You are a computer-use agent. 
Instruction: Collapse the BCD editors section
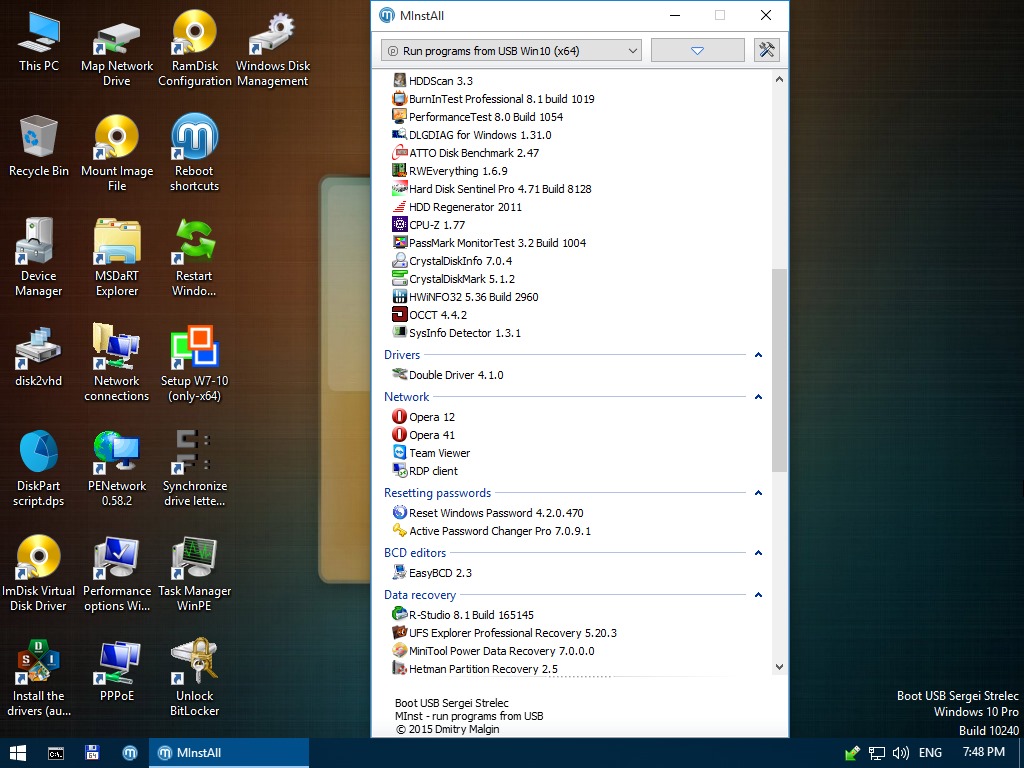(x=758, y=552)
